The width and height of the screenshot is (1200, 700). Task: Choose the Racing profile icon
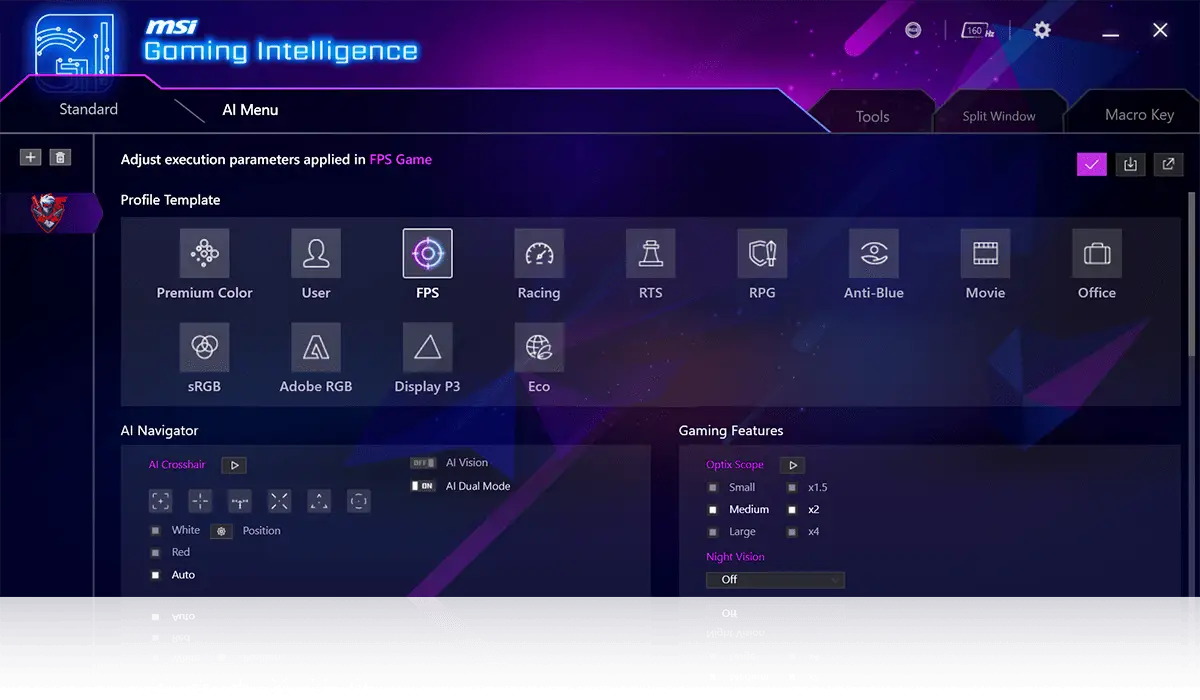point(539,253)
